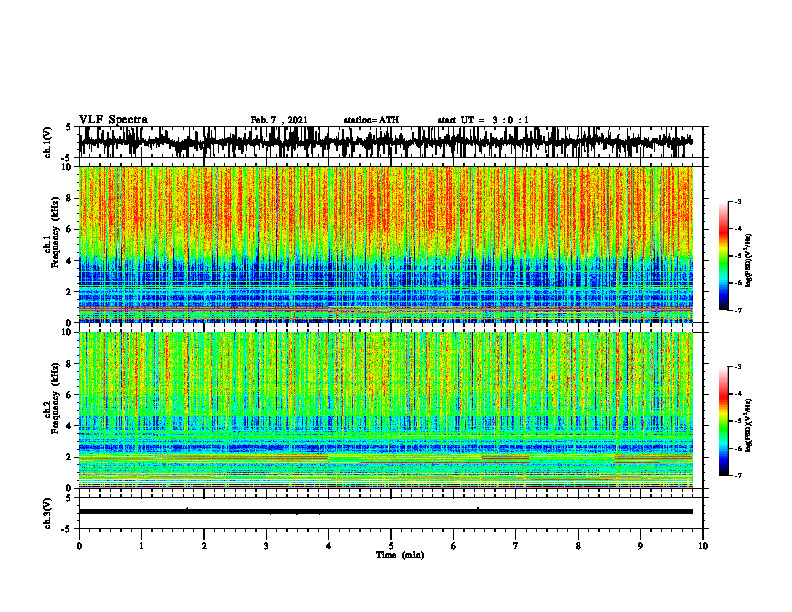
Task: Click the "station=ATH" header text
Action: tap(371, 120)
